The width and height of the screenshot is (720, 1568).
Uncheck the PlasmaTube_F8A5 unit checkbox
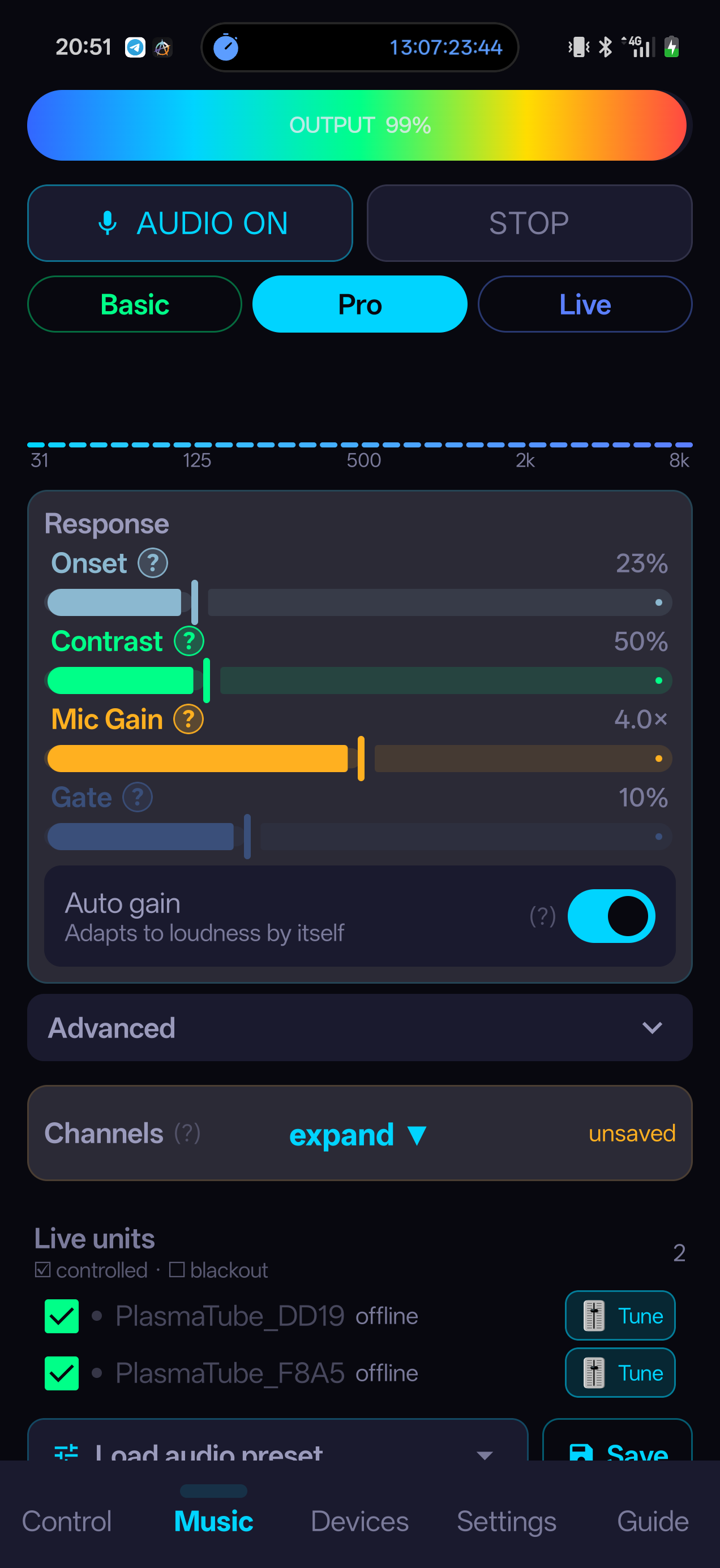(x=62, y=1373)
